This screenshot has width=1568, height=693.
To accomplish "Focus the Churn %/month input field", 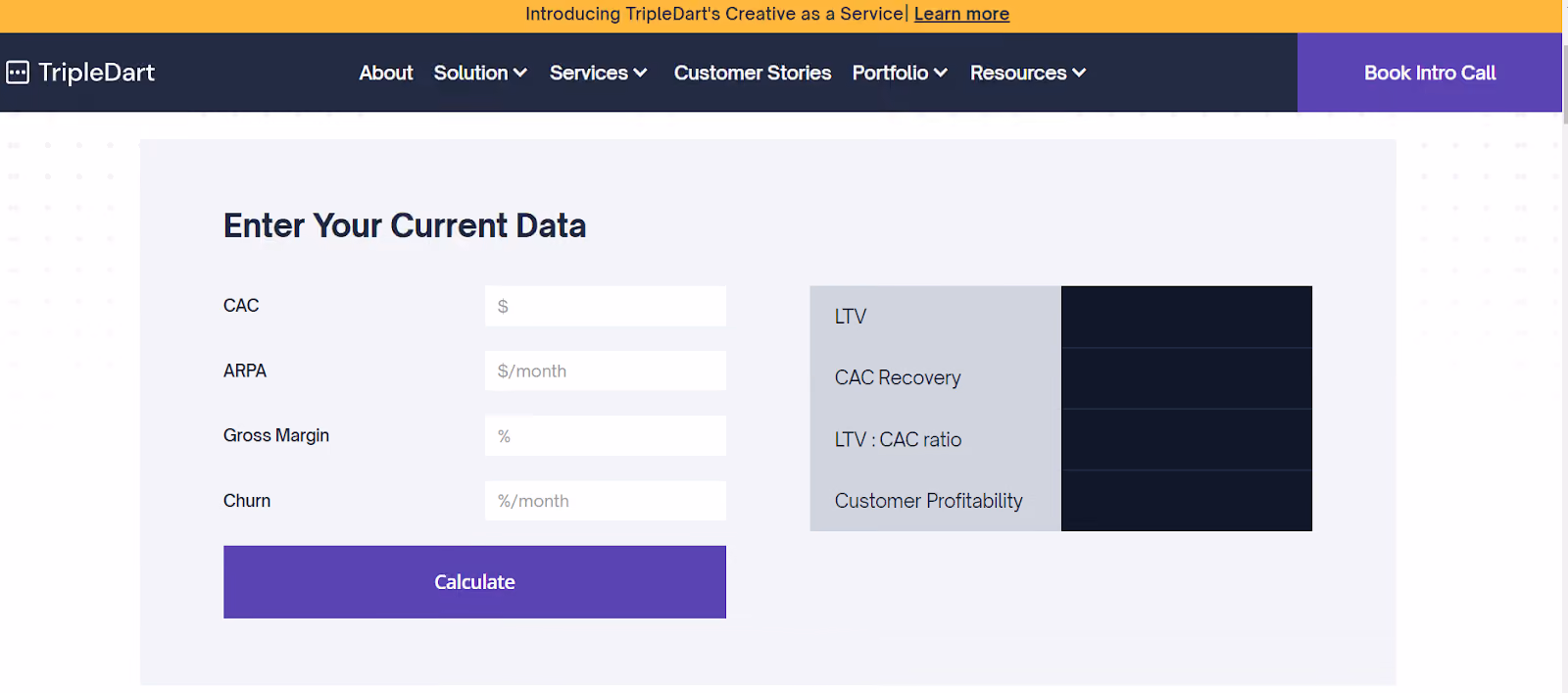I will pyautogui.click(x=606, y=501).
